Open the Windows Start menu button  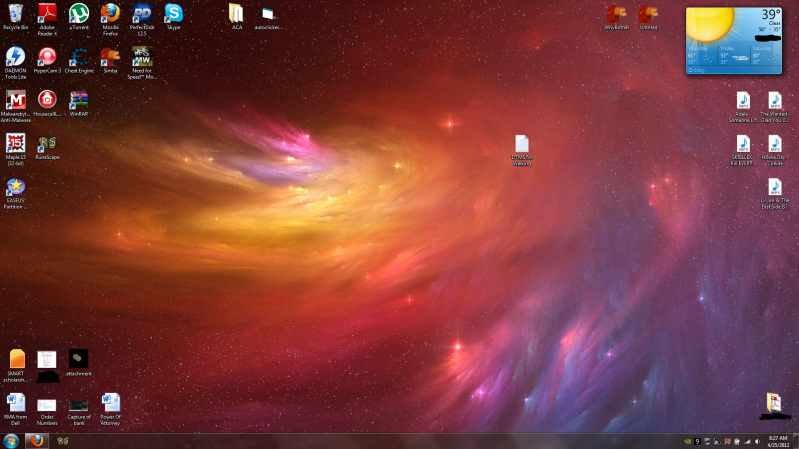tap(11, 440)
